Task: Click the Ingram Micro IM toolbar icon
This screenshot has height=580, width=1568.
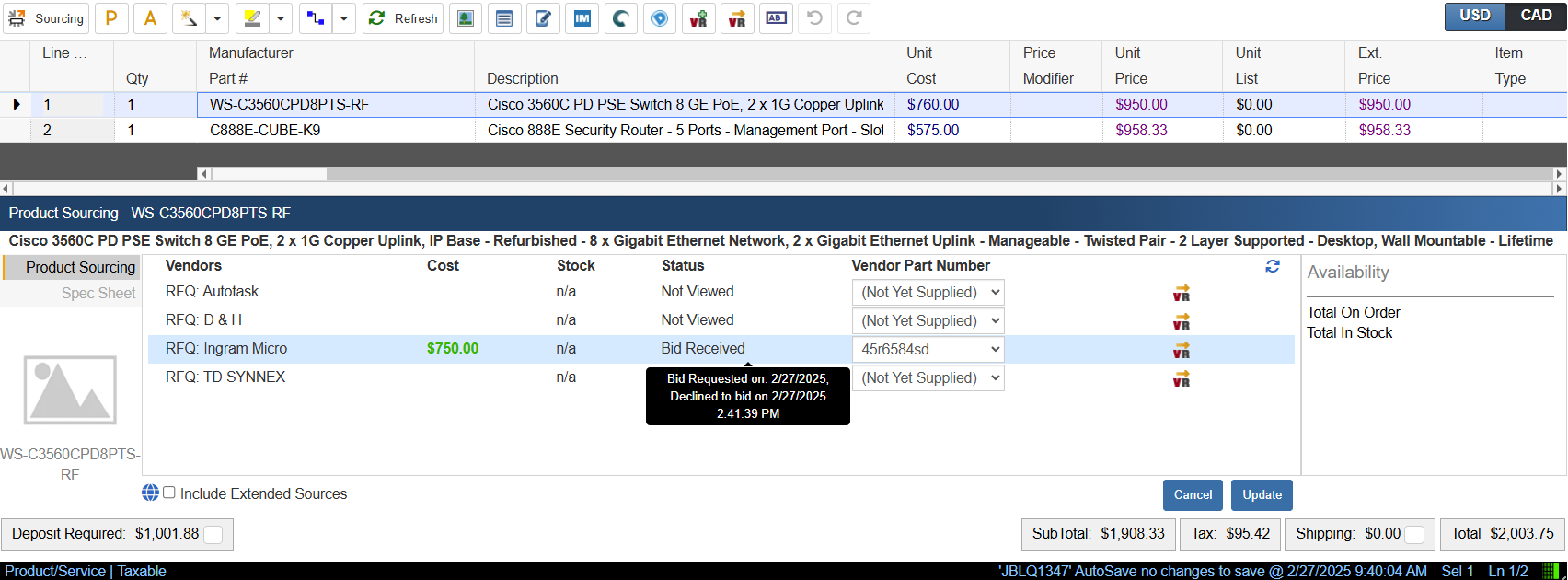Action: [x=582, y=18]
